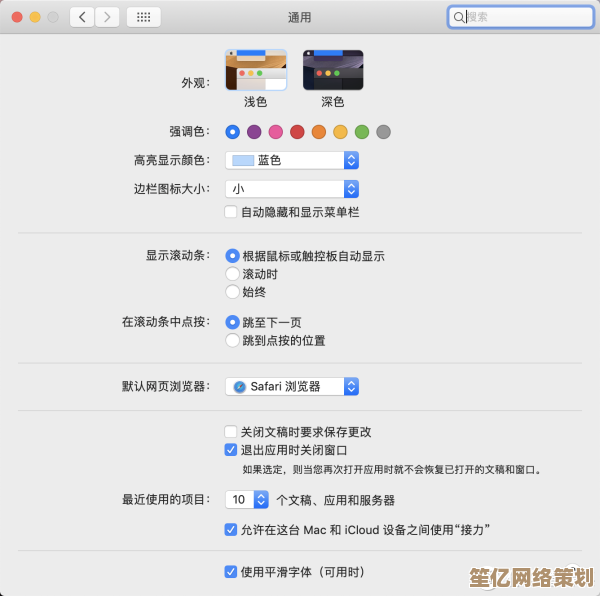
Task: Choose the purple accent color
Action: 254,132
